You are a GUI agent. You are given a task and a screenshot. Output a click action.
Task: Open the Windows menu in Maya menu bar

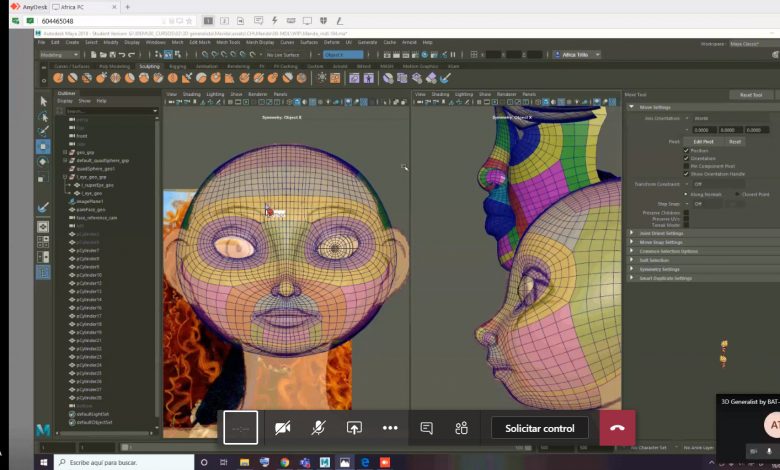(155, 42)
